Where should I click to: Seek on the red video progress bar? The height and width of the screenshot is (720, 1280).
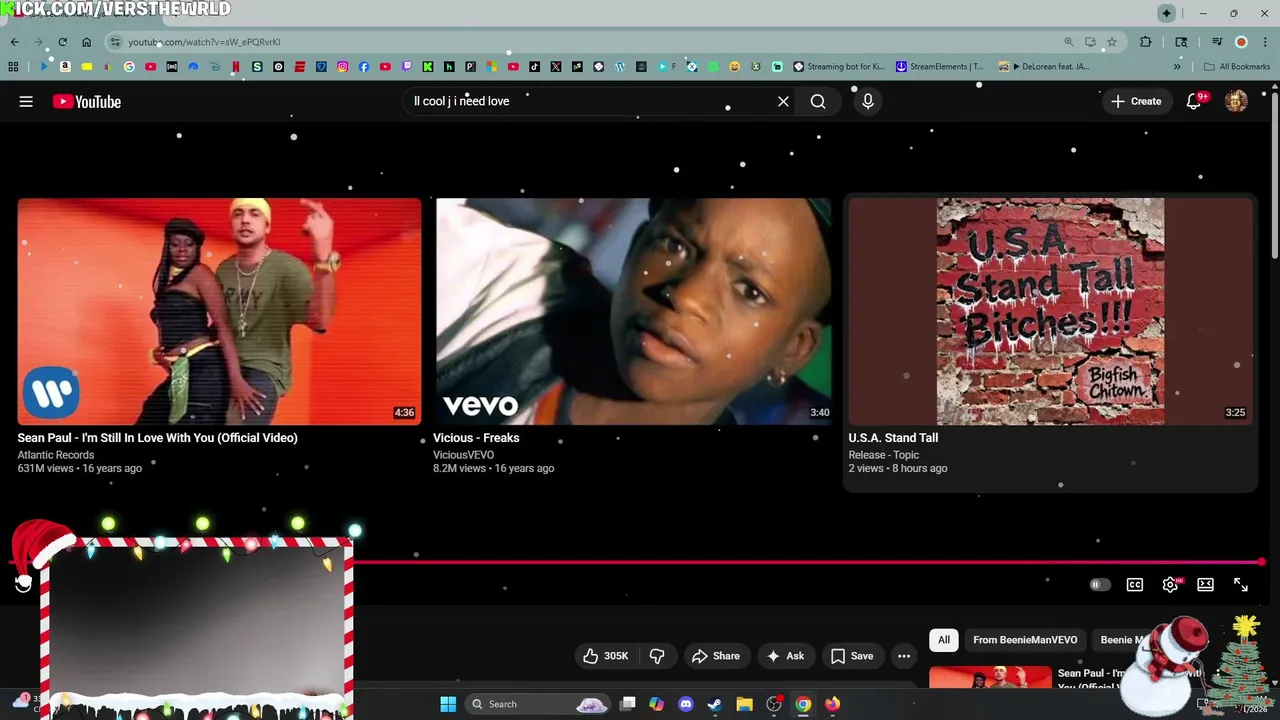click(810, 563)
